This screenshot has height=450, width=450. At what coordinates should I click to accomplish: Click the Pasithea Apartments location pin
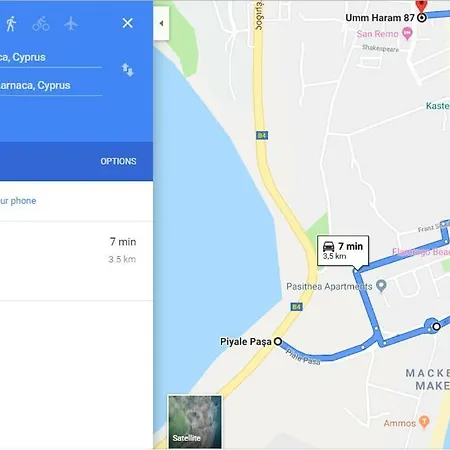click(x=381, y=286)
